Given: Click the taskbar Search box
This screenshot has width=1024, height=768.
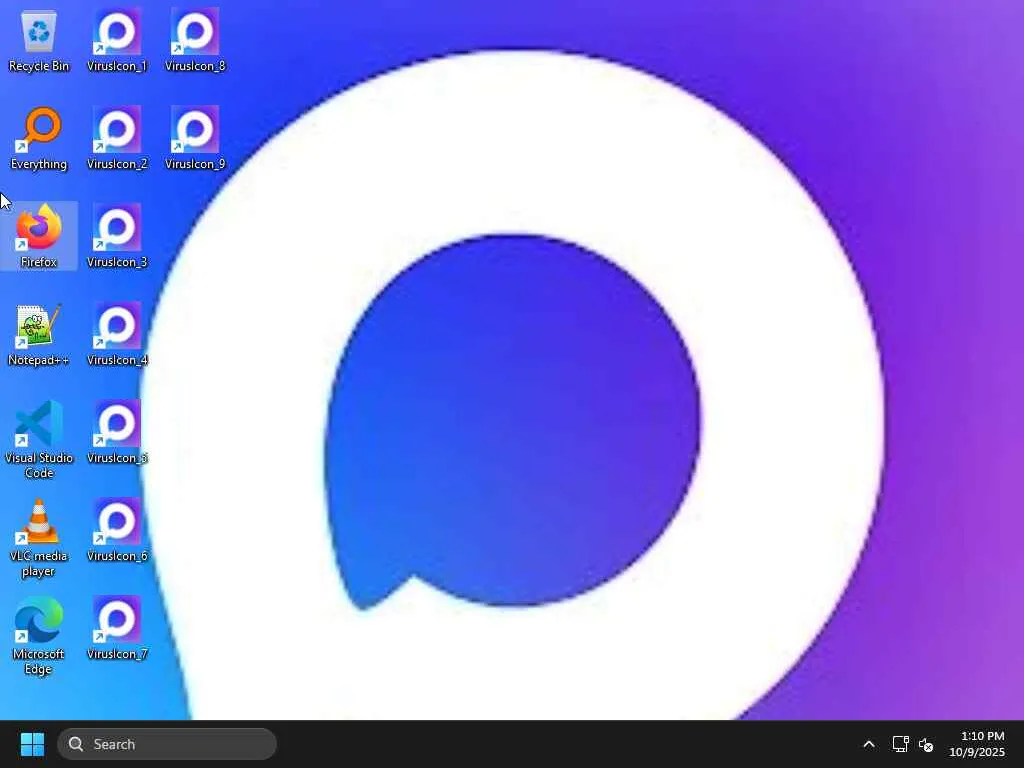Looking at the screenshot, I should (x=167, y=744).
